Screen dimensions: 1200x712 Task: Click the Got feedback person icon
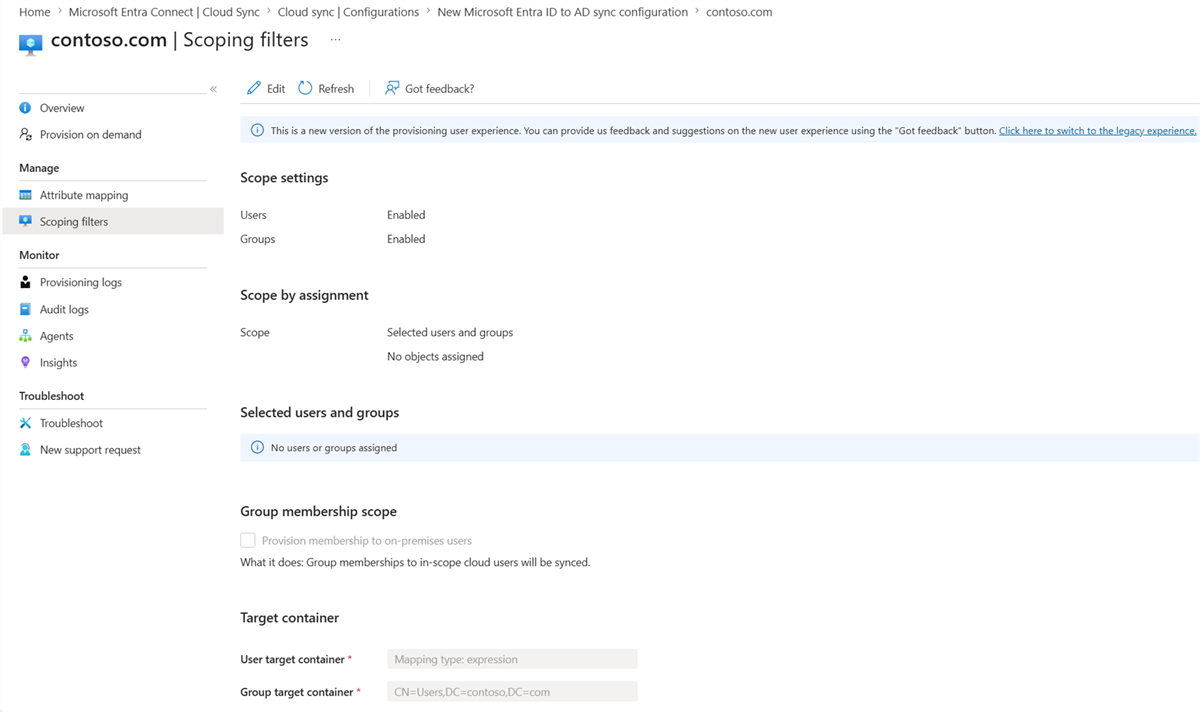392,88
